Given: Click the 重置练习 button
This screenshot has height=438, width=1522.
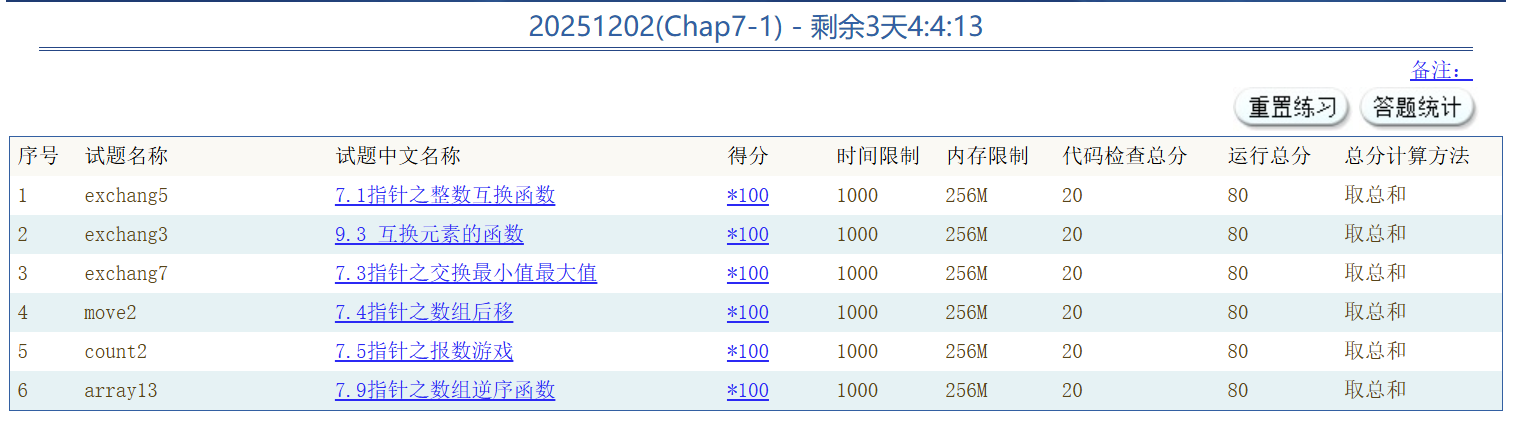Looking at the screenshot, I should (1292, 108).
